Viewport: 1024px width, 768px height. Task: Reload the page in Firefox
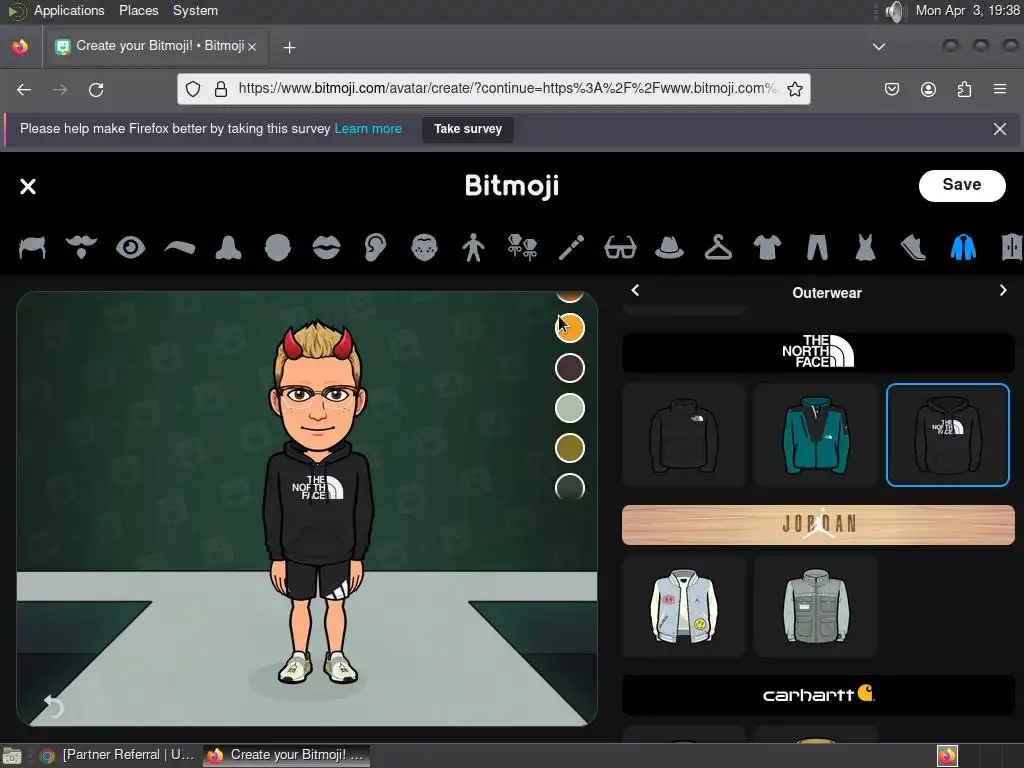coord(96,89)
